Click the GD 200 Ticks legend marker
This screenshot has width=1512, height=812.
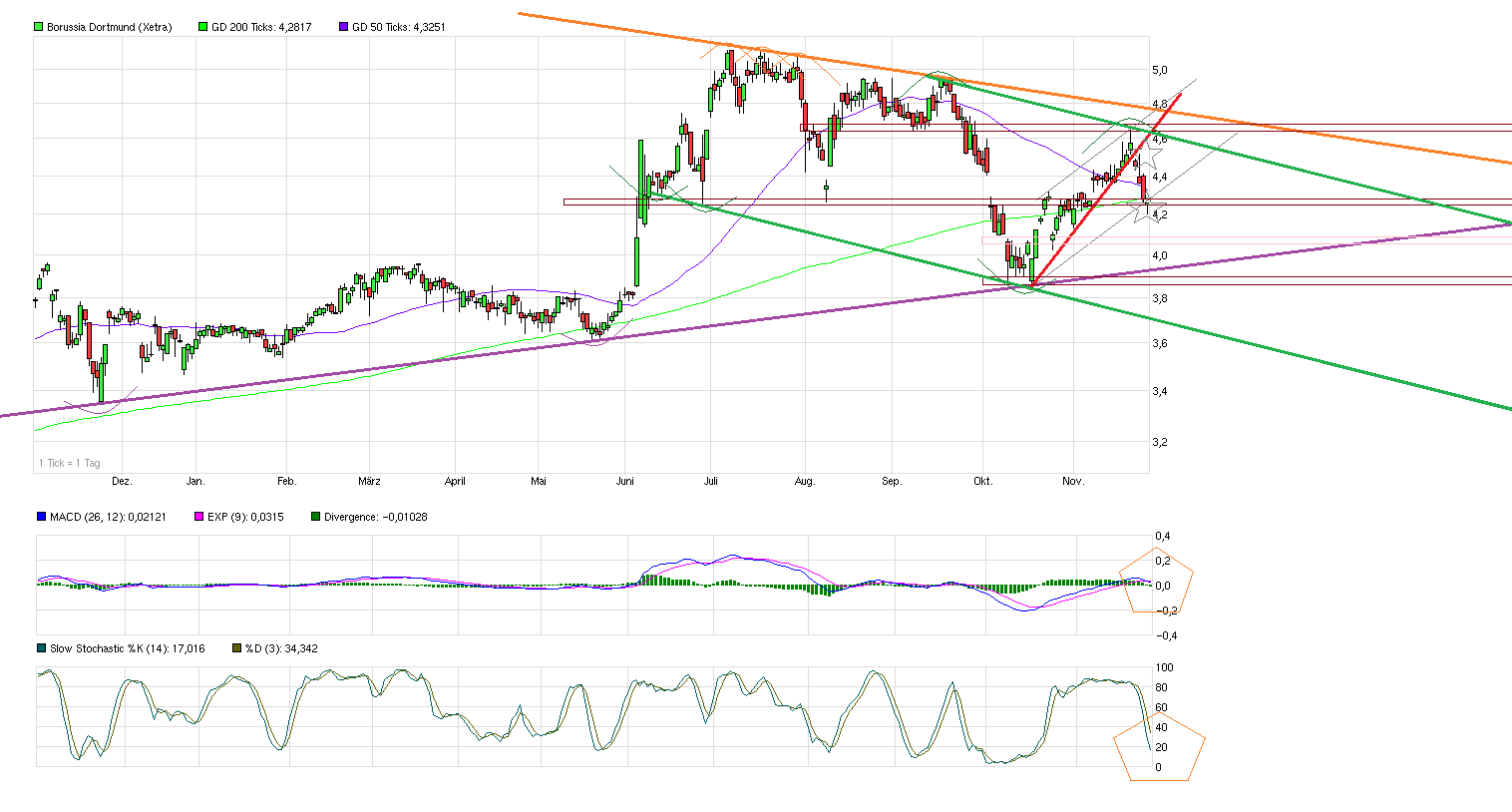pyautogui.click(x=203, y=27)
